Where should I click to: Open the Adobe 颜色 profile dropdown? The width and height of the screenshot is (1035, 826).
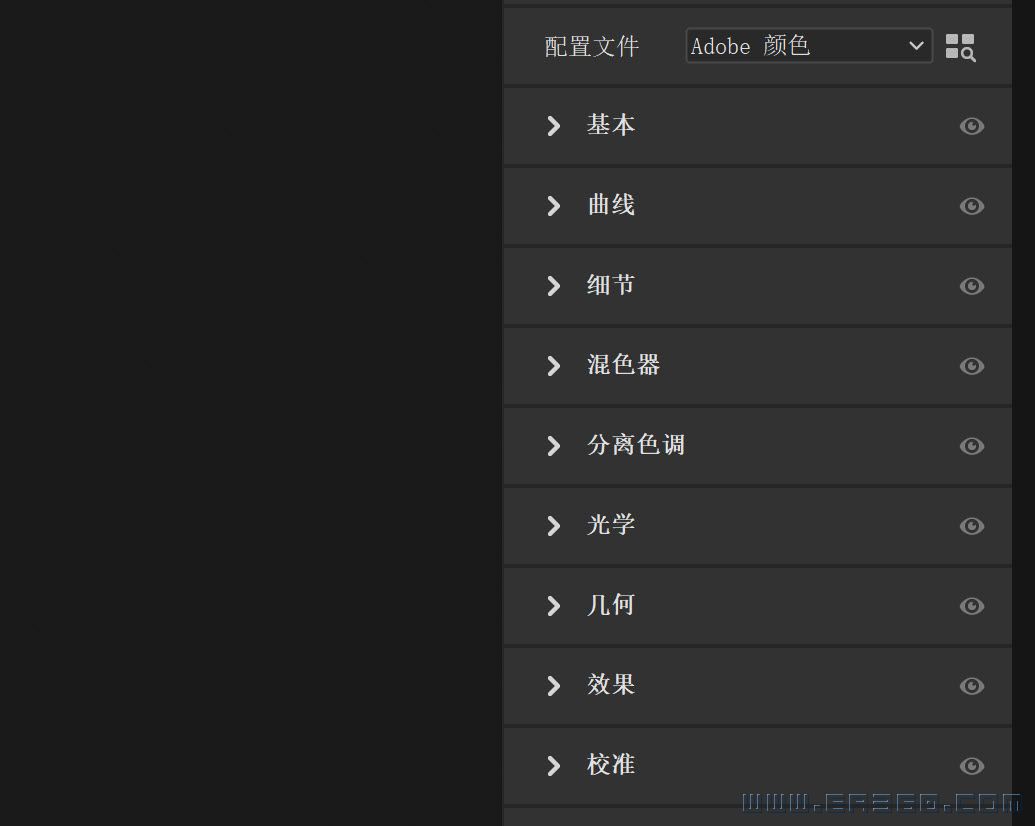click(x=808, y=46)
